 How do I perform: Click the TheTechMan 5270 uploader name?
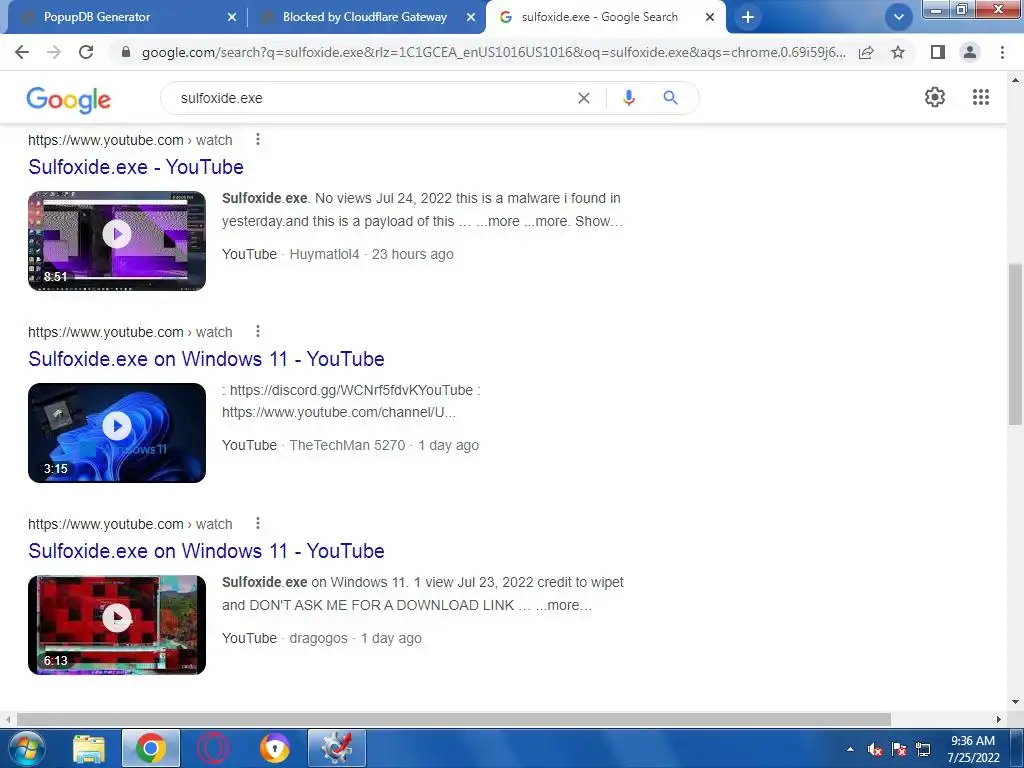tap(347, 445)
